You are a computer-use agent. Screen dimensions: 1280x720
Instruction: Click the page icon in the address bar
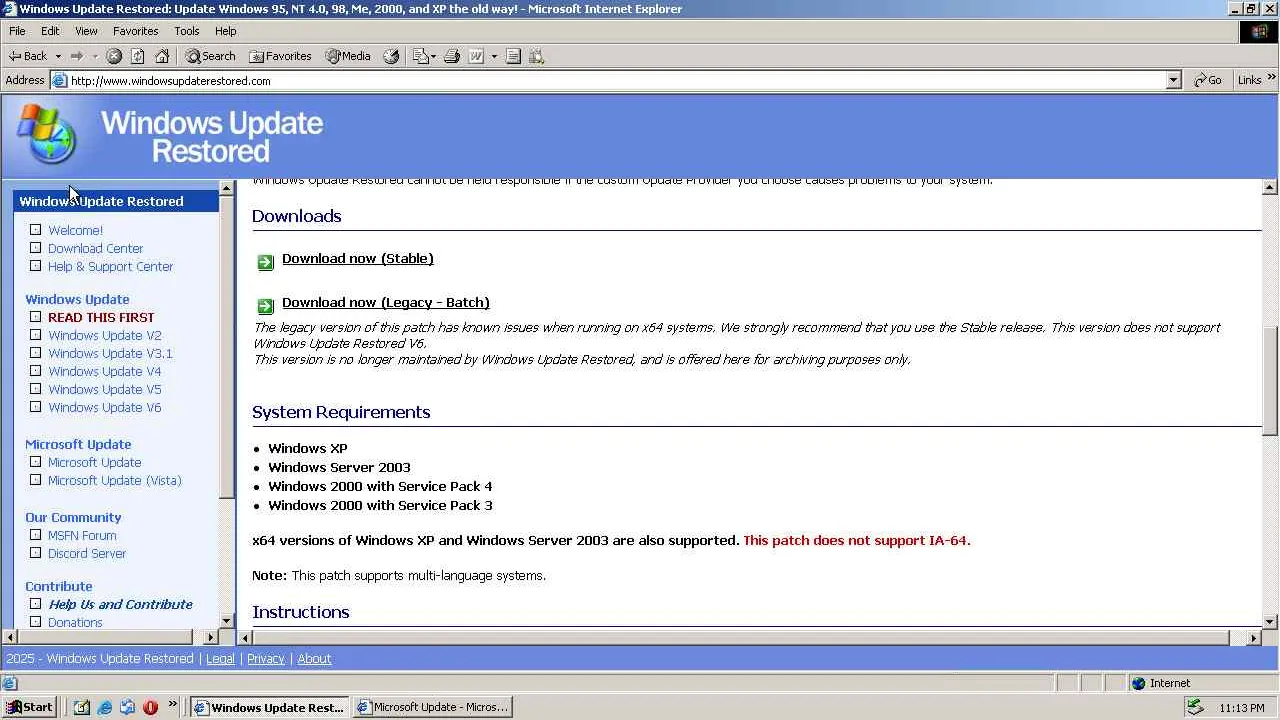point(60,81)
